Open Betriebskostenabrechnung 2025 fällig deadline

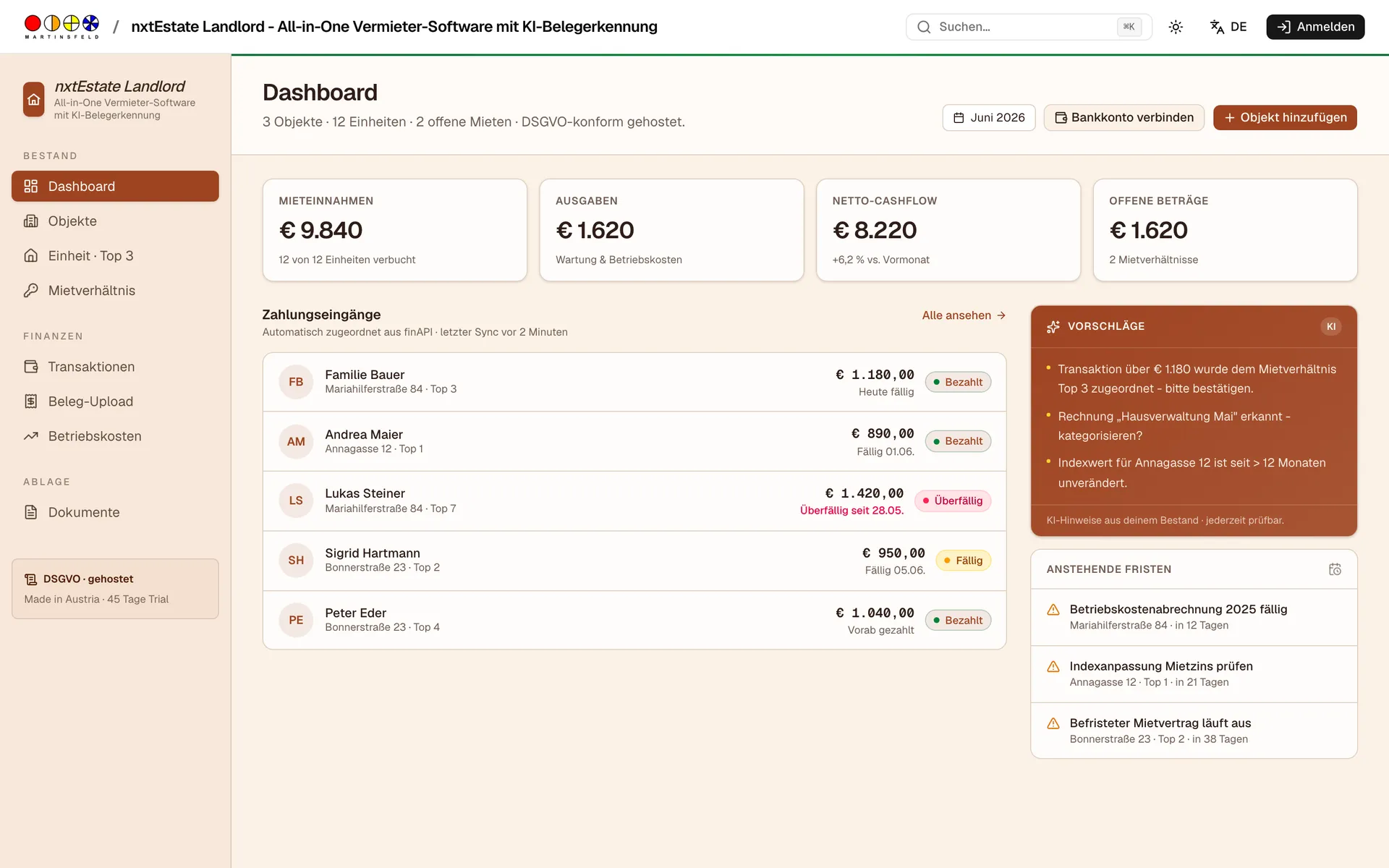(x=1194, y=617)
